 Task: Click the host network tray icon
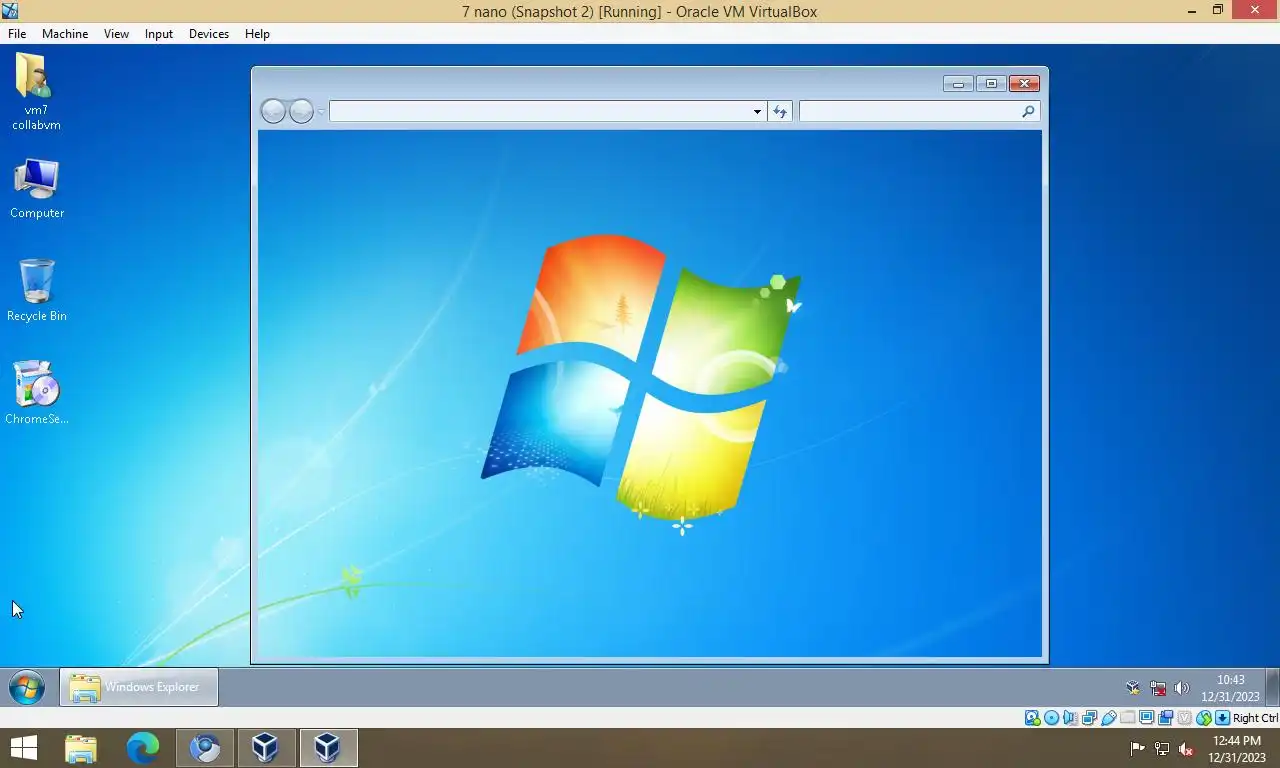[1162, 748]
